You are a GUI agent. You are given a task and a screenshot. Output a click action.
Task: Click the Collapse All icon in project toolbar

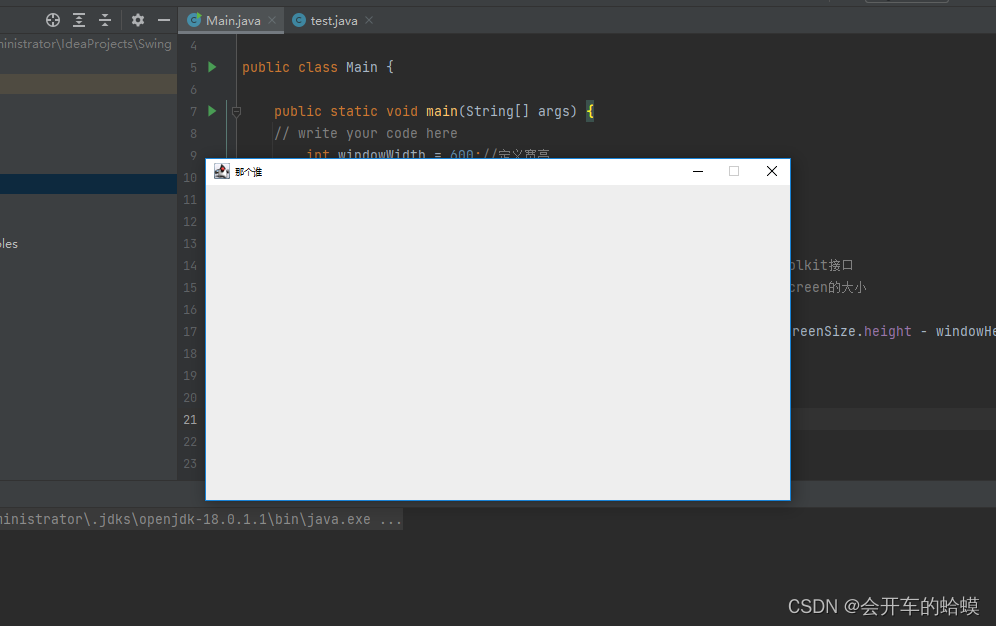pyautogui.click(x=105, y=20)
